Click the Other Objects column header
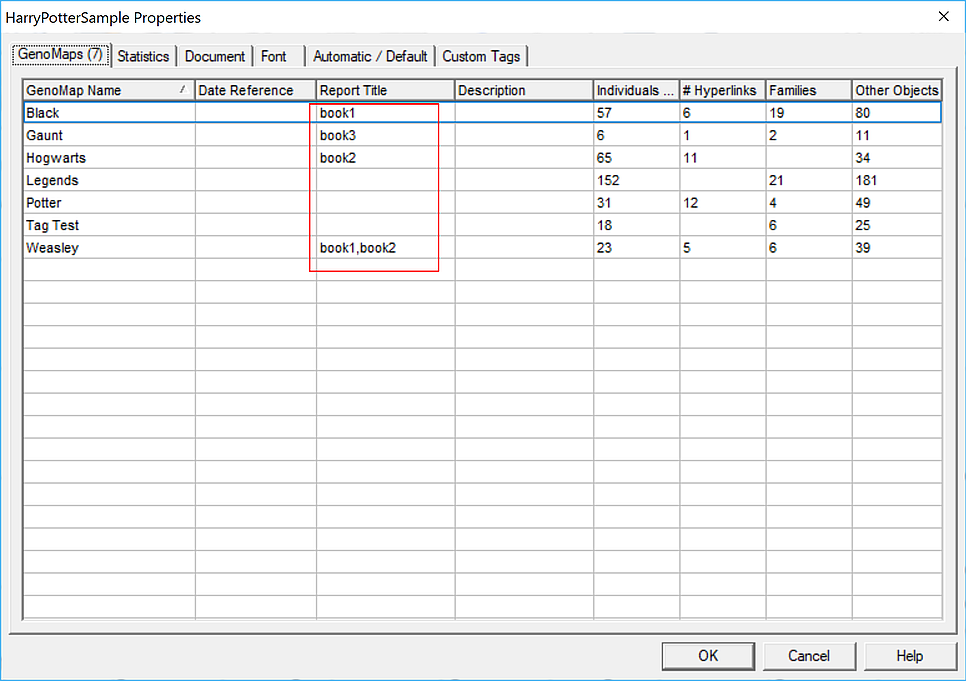This screenshot has height=681, width=966. [x=897, y=90]
